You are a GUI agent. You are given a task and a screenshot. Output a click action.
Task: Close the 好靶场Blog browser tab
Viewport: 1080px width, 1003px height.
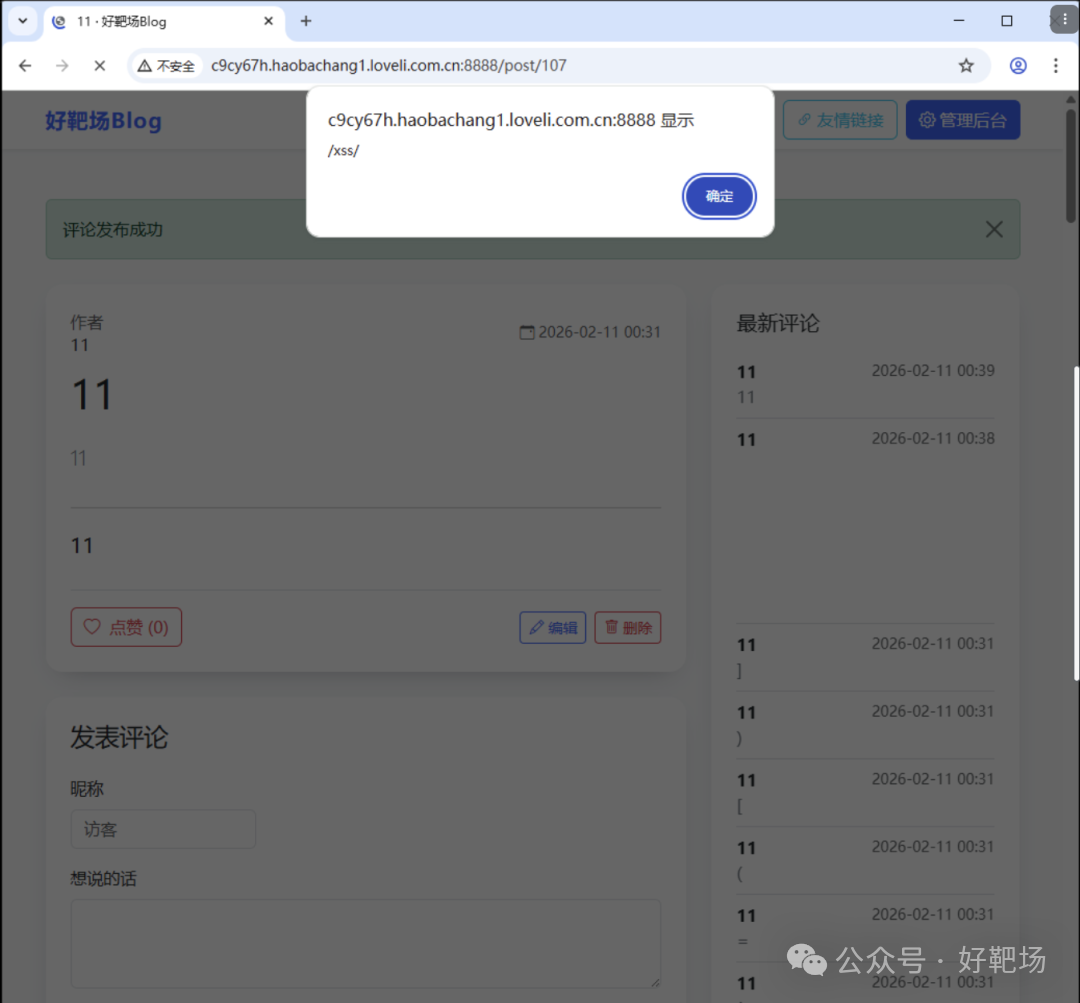(269, 21)
